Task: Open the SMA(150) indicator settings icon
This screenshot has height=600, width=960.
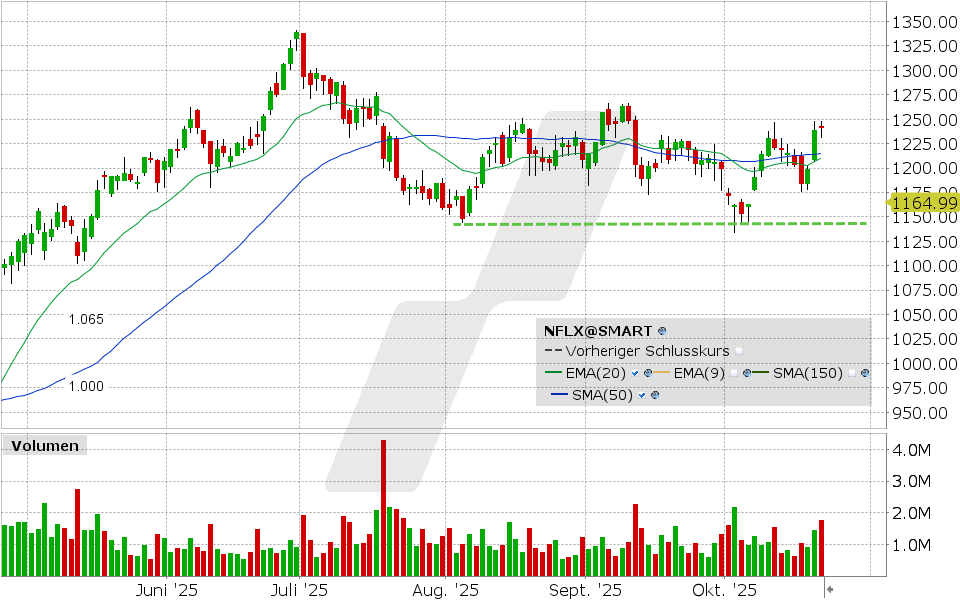Action: [x=864, y=374]
